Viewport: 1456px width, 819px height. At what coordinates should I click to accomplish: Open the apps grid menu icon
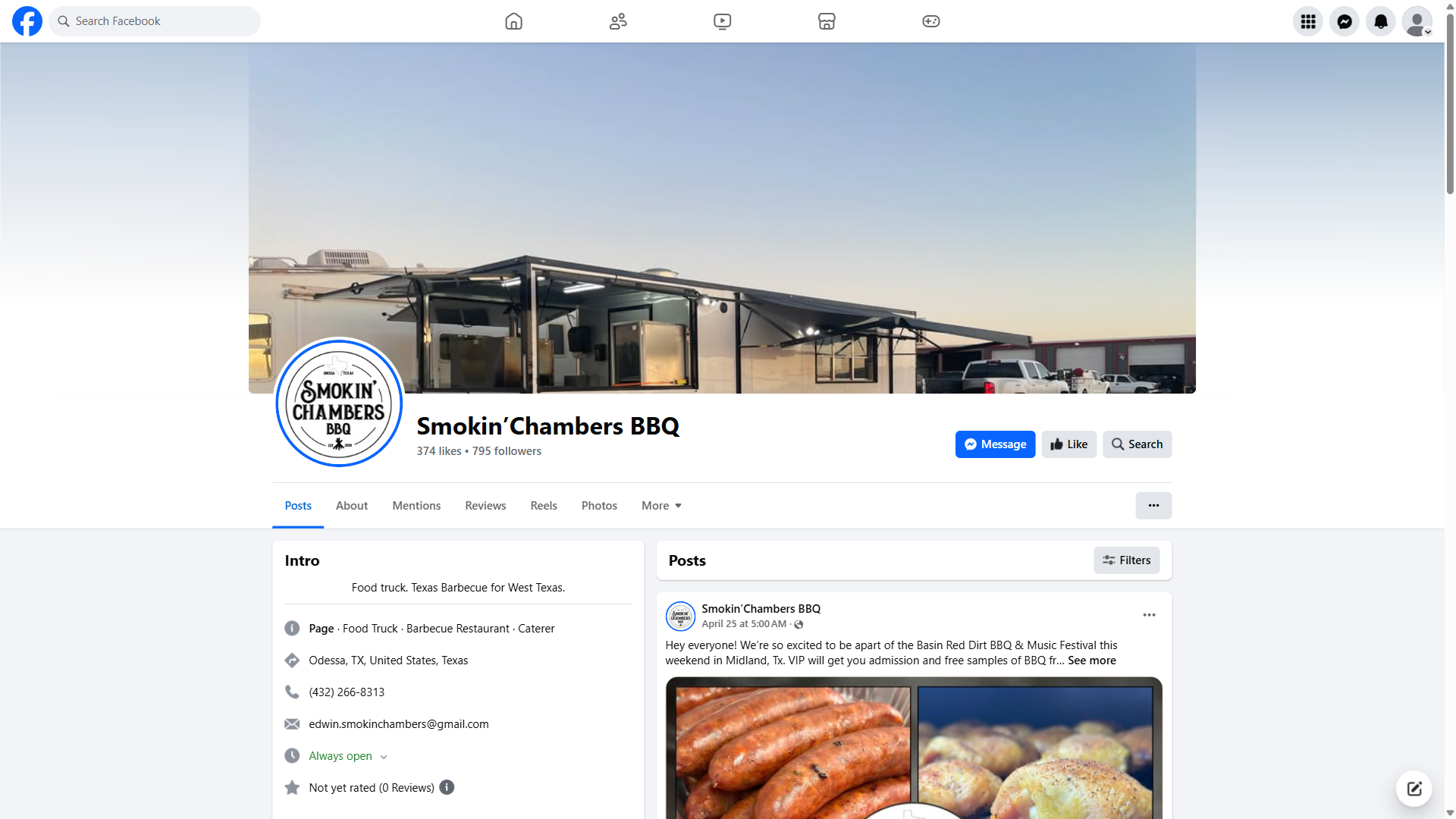1307,21
